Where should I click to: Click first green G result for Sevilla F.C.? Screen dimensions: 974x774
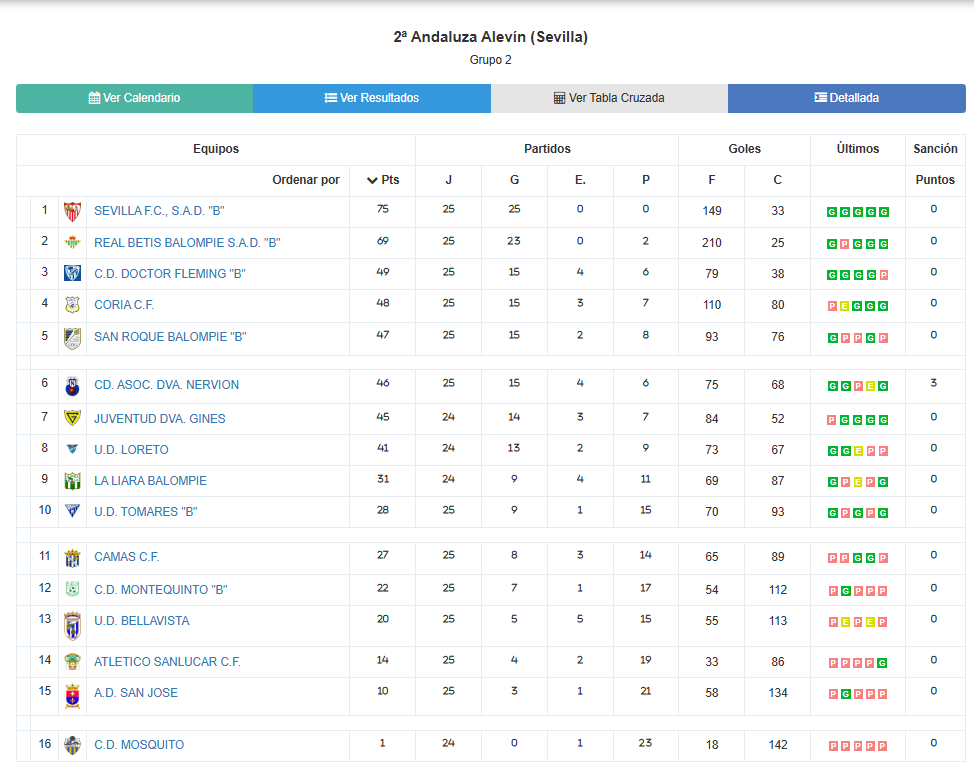pos(832,212)
